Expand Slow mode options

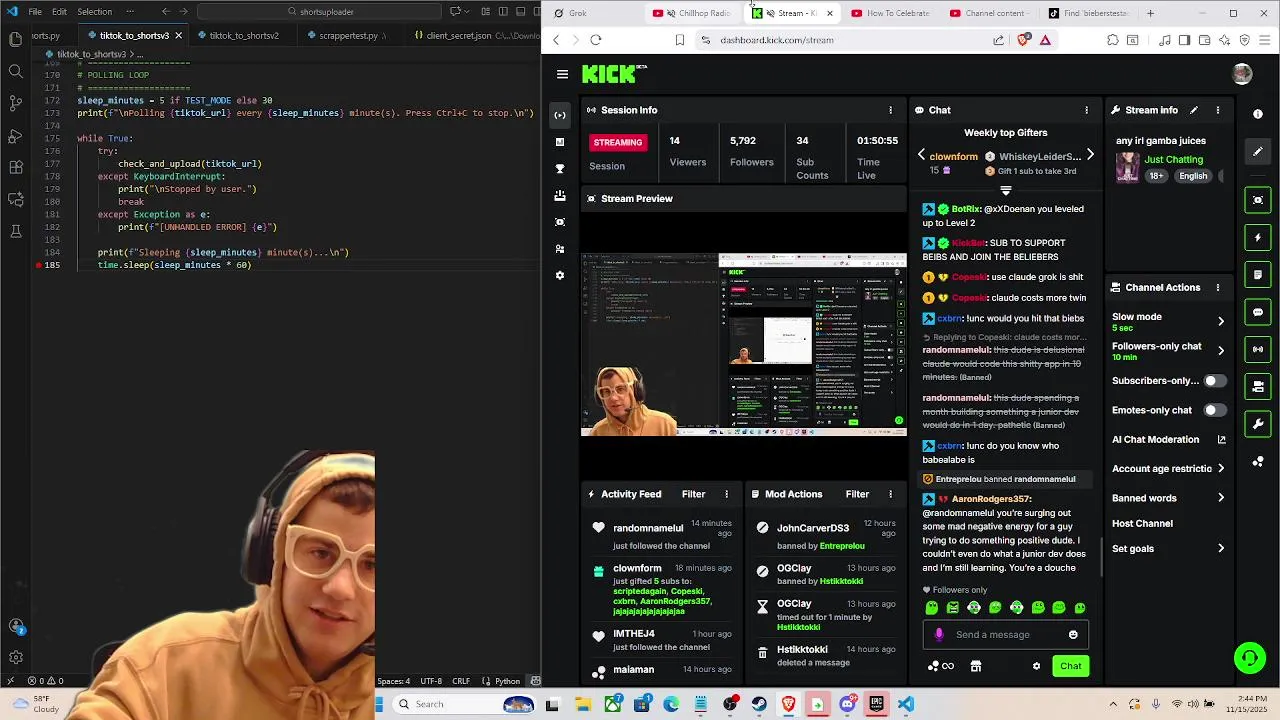1221,321
